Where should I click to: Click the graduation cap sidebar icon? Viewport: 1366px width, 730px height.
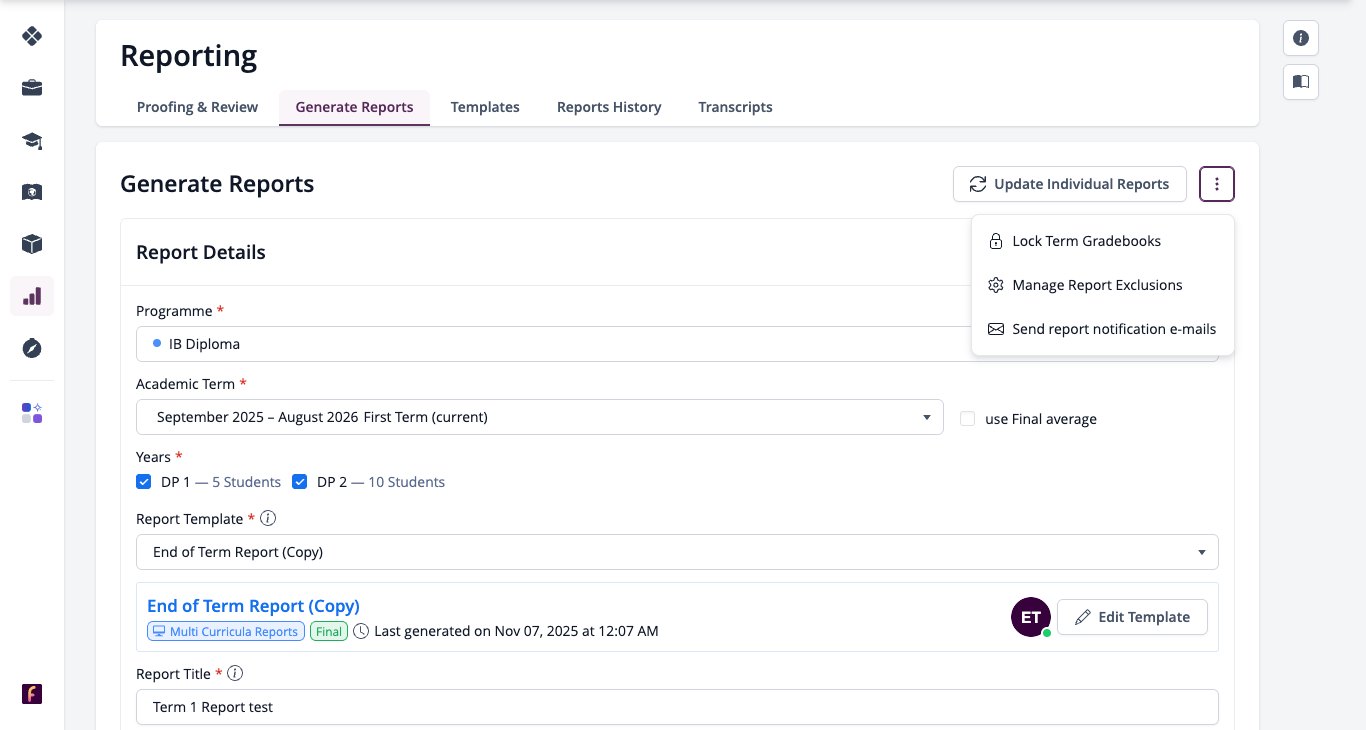[32, 140]
